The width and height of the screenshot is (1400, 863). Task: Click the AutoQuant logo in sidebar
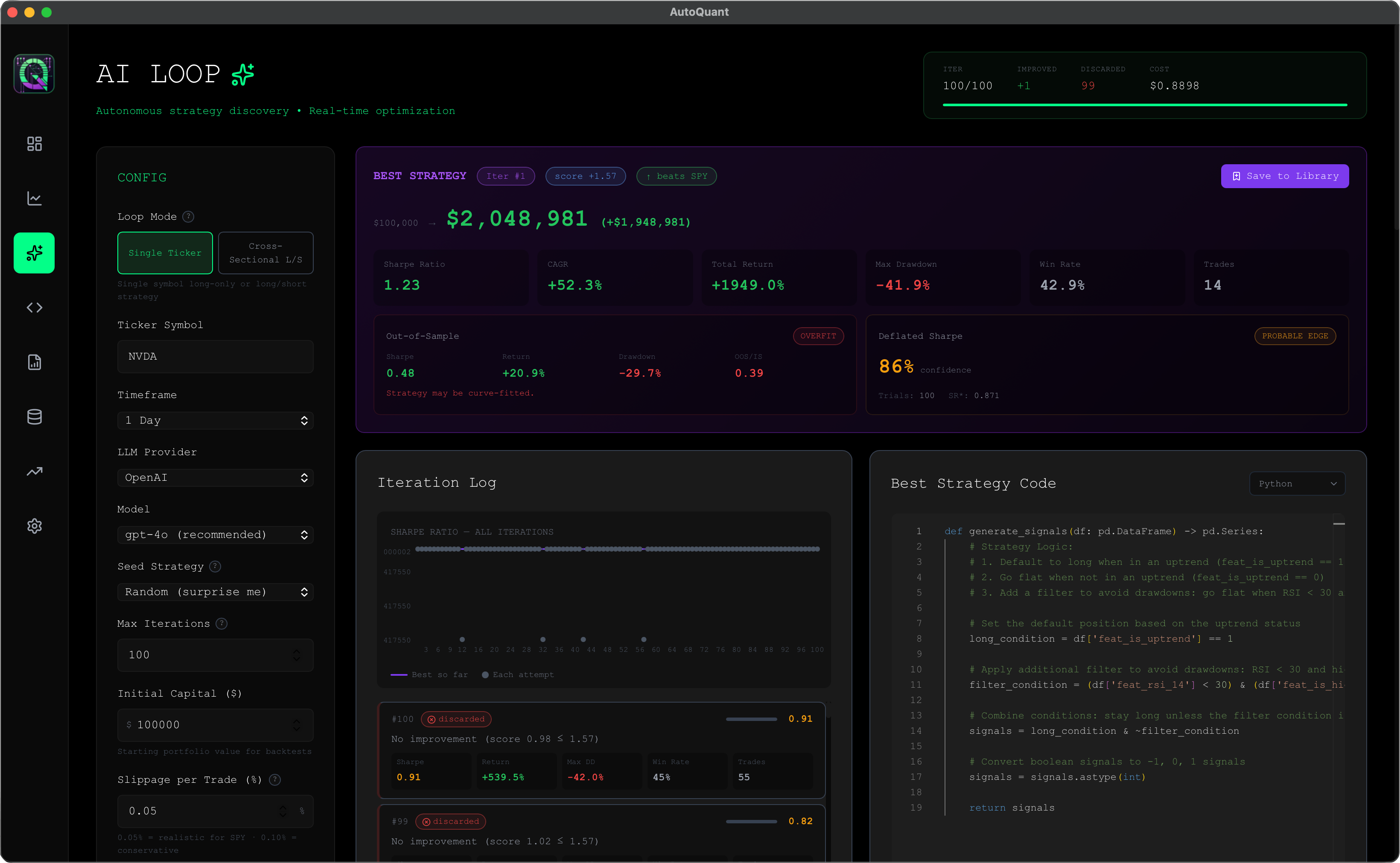(34, 74)
